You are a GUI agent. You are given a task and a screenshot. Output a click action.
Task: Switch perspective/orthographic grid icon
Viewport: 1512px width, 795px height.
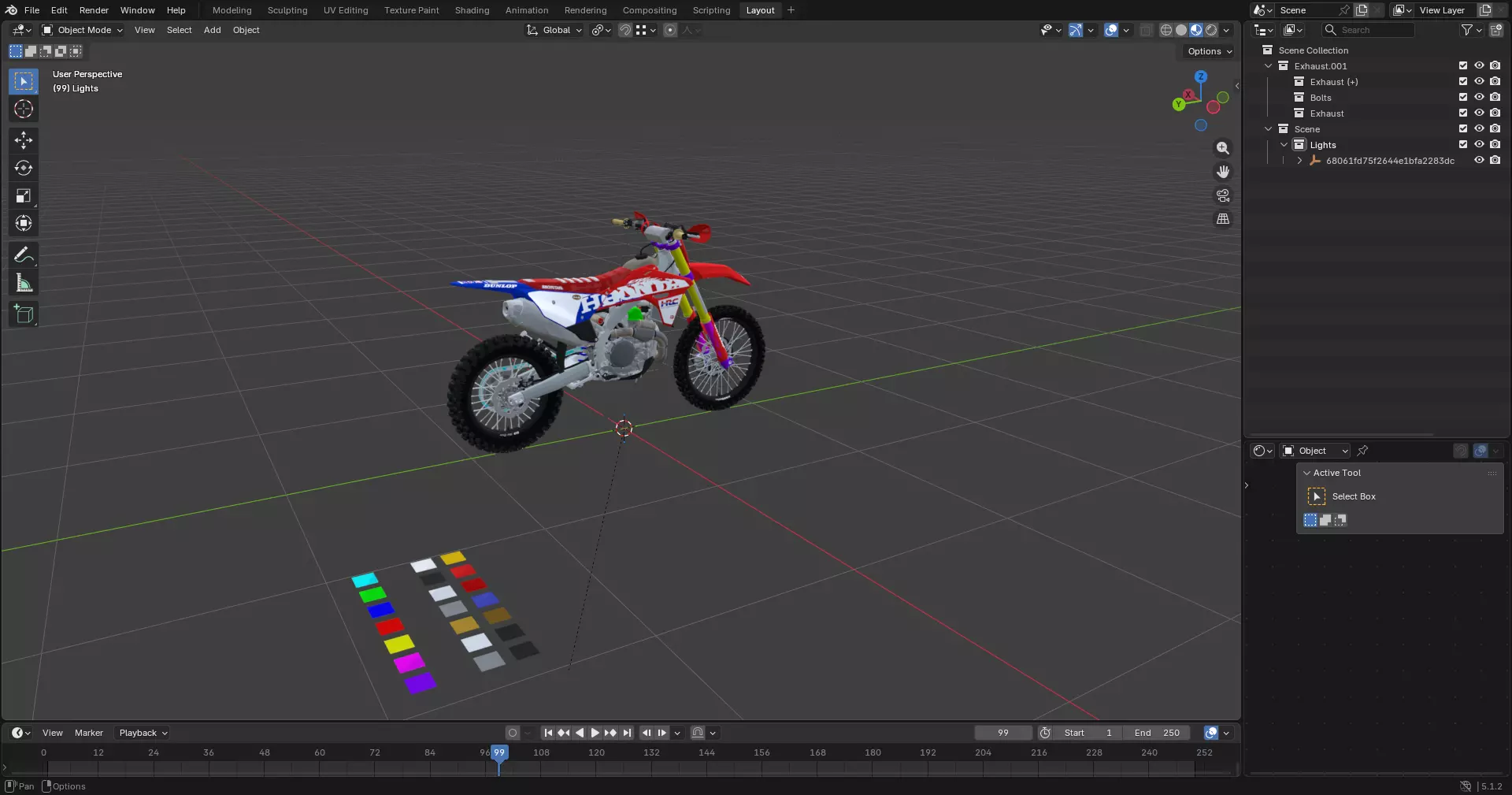(1223, 219)
